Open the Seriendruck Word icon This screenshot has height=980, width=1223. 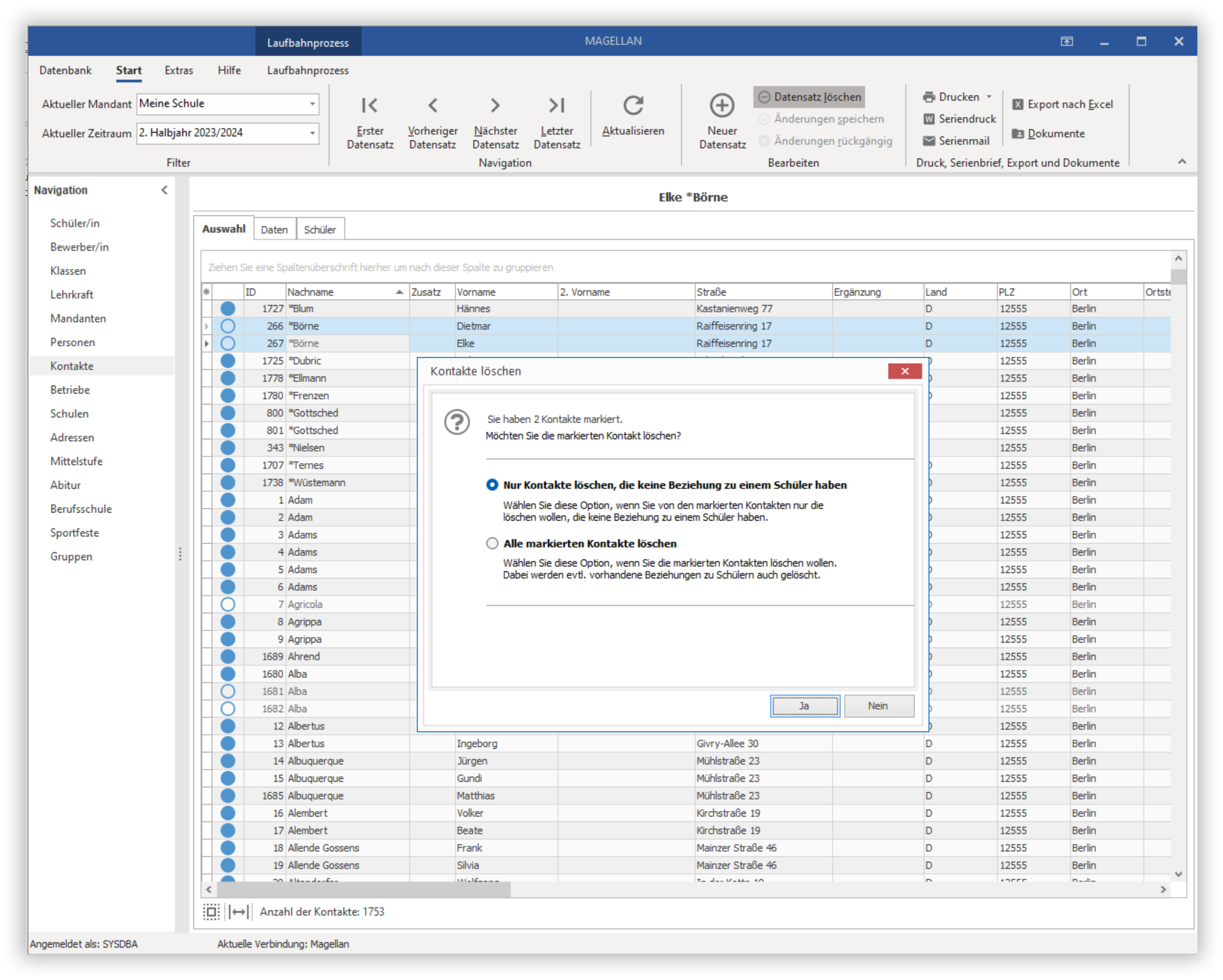point(929,119)
